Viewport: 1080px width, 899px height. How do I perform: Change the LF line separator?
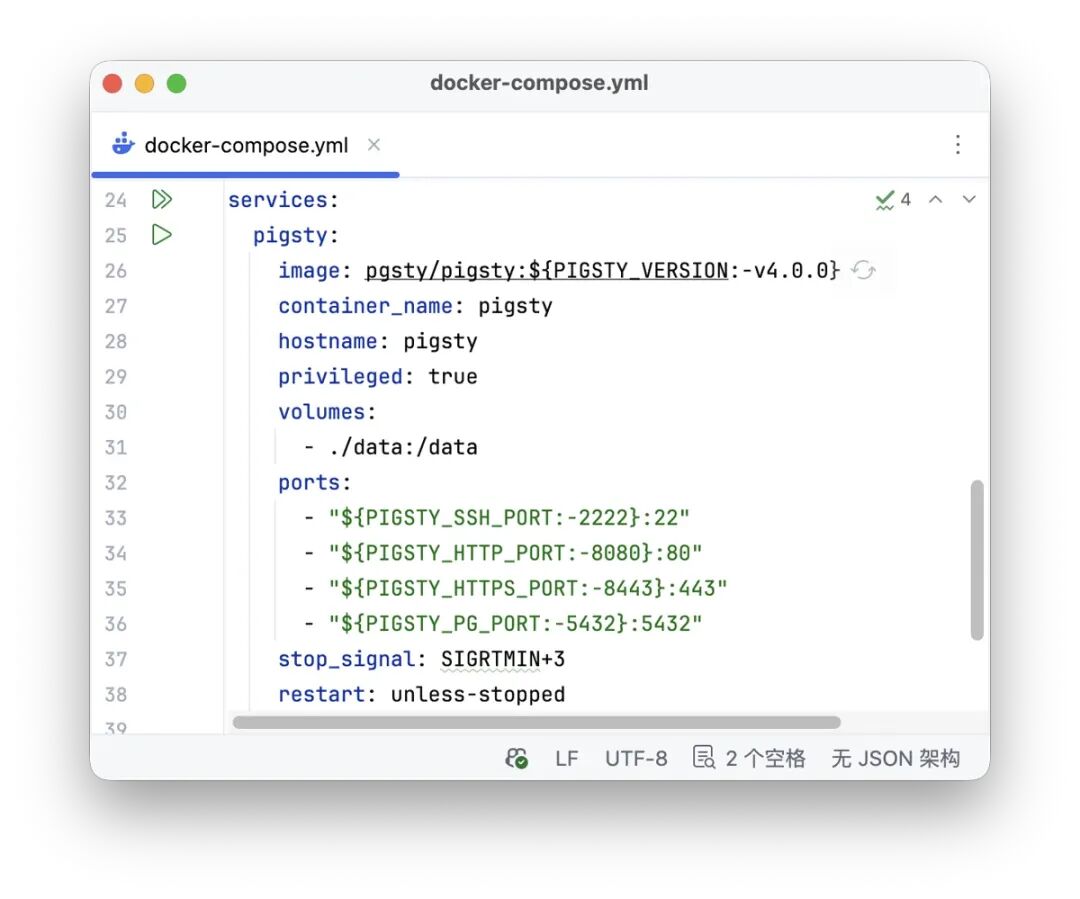pos(567,758)
